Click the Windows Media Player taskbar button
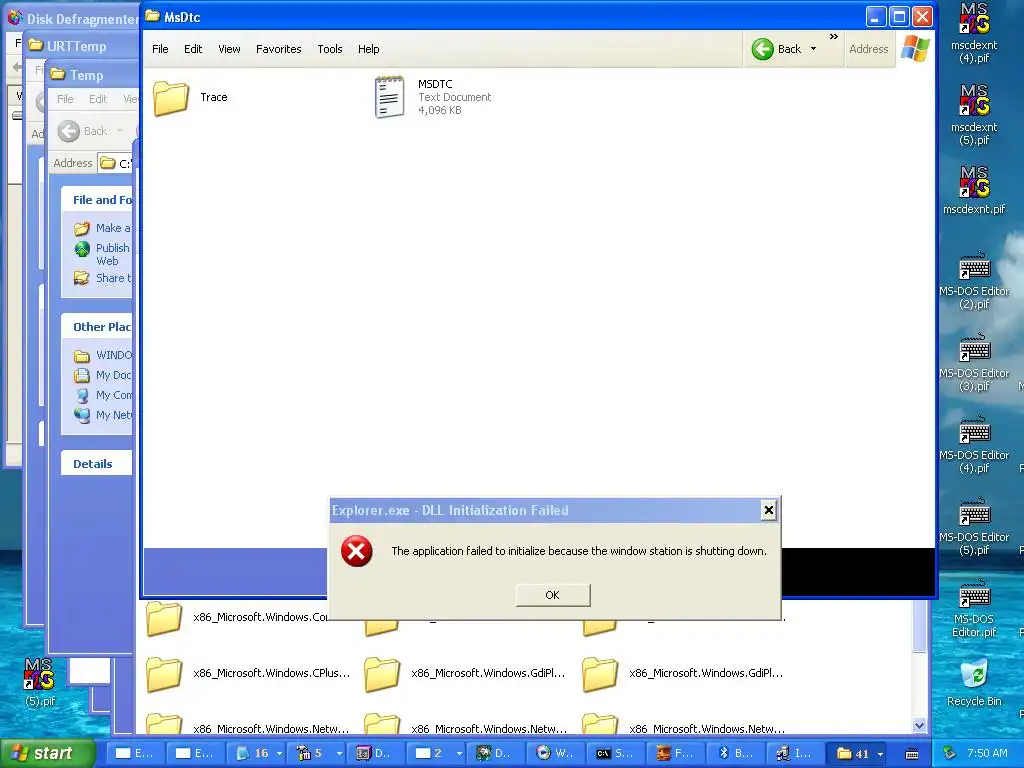Viewport: 1024px width, 768px height. [x=555, y=754]
